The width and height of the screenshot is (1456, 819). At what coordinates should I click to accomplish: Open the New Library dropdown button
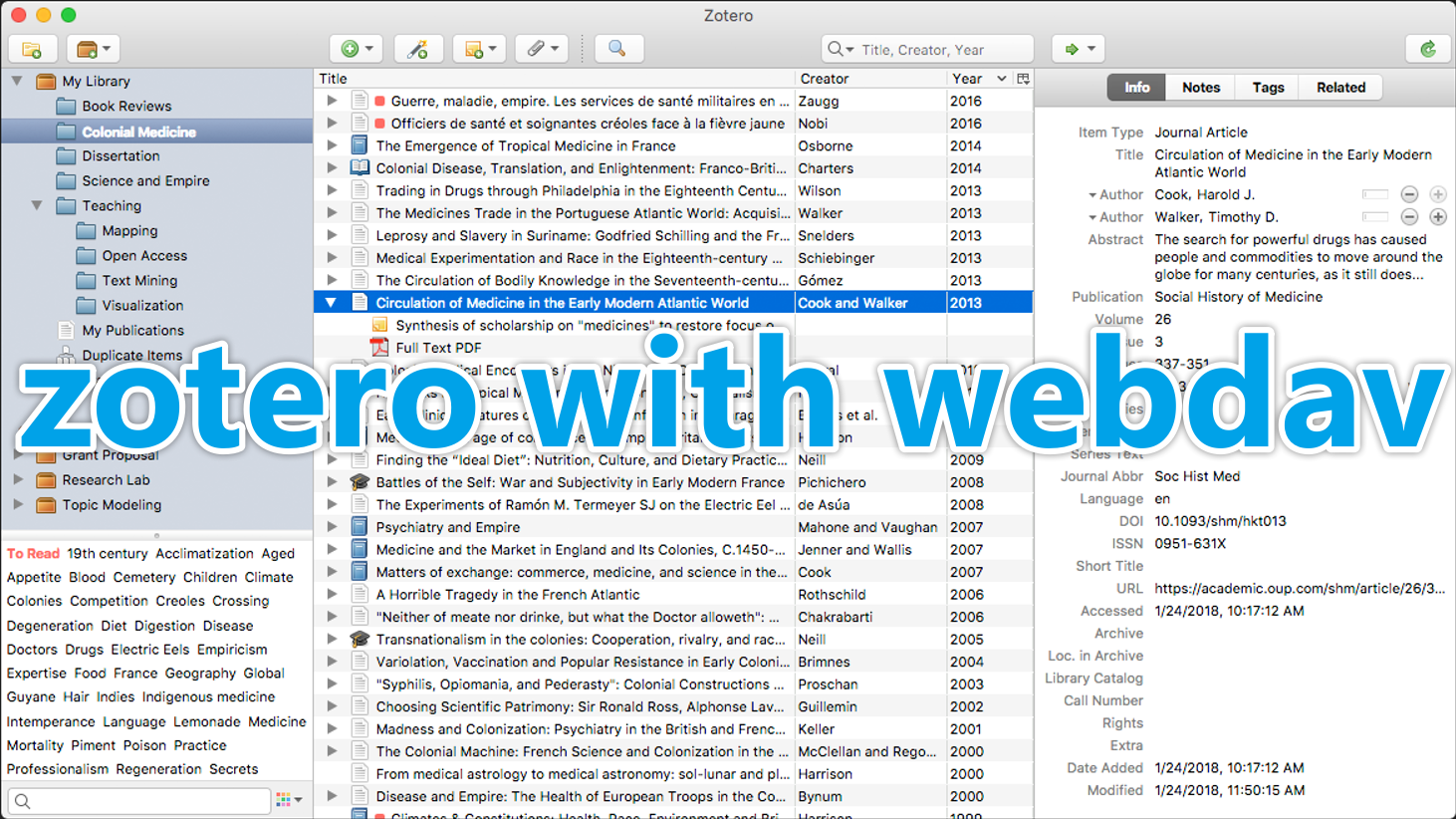coord(94,49)
